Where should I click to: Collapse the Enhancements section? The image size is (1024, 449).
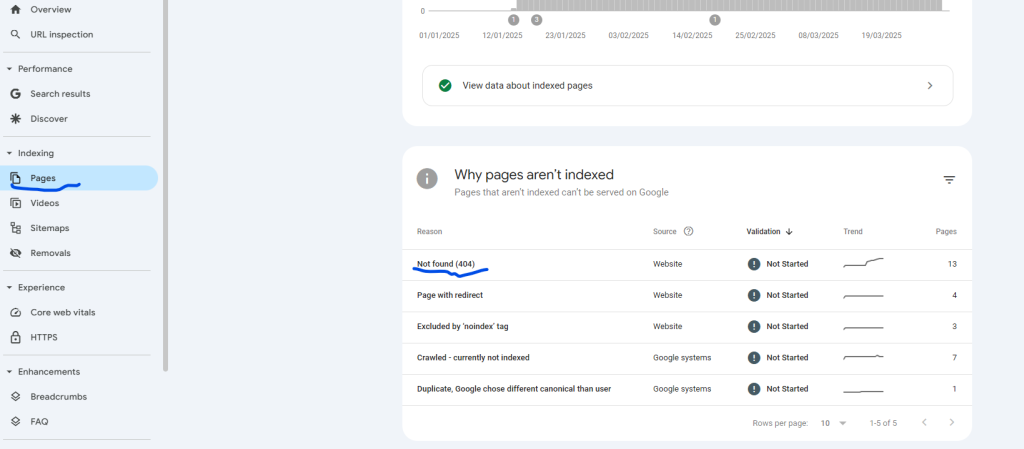click(x=9, y=372)
